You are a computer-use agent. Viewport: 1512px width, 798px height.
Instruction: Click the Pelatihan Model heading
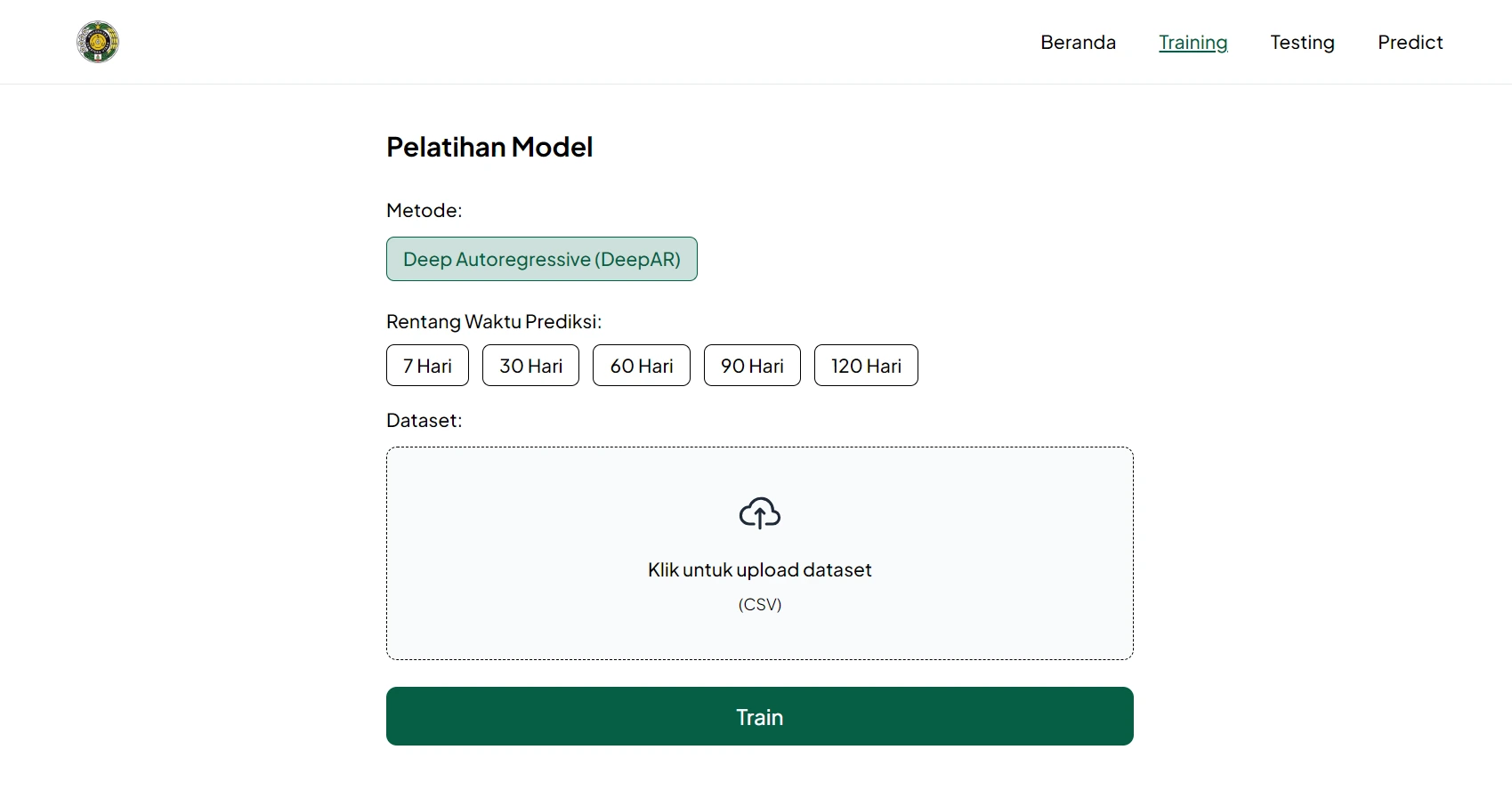(489, 147)
